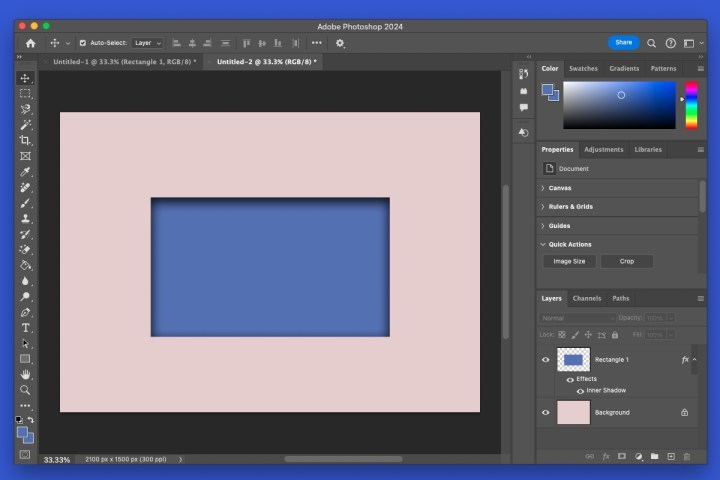
Task: Click the Image Size button
Action: 570,261
